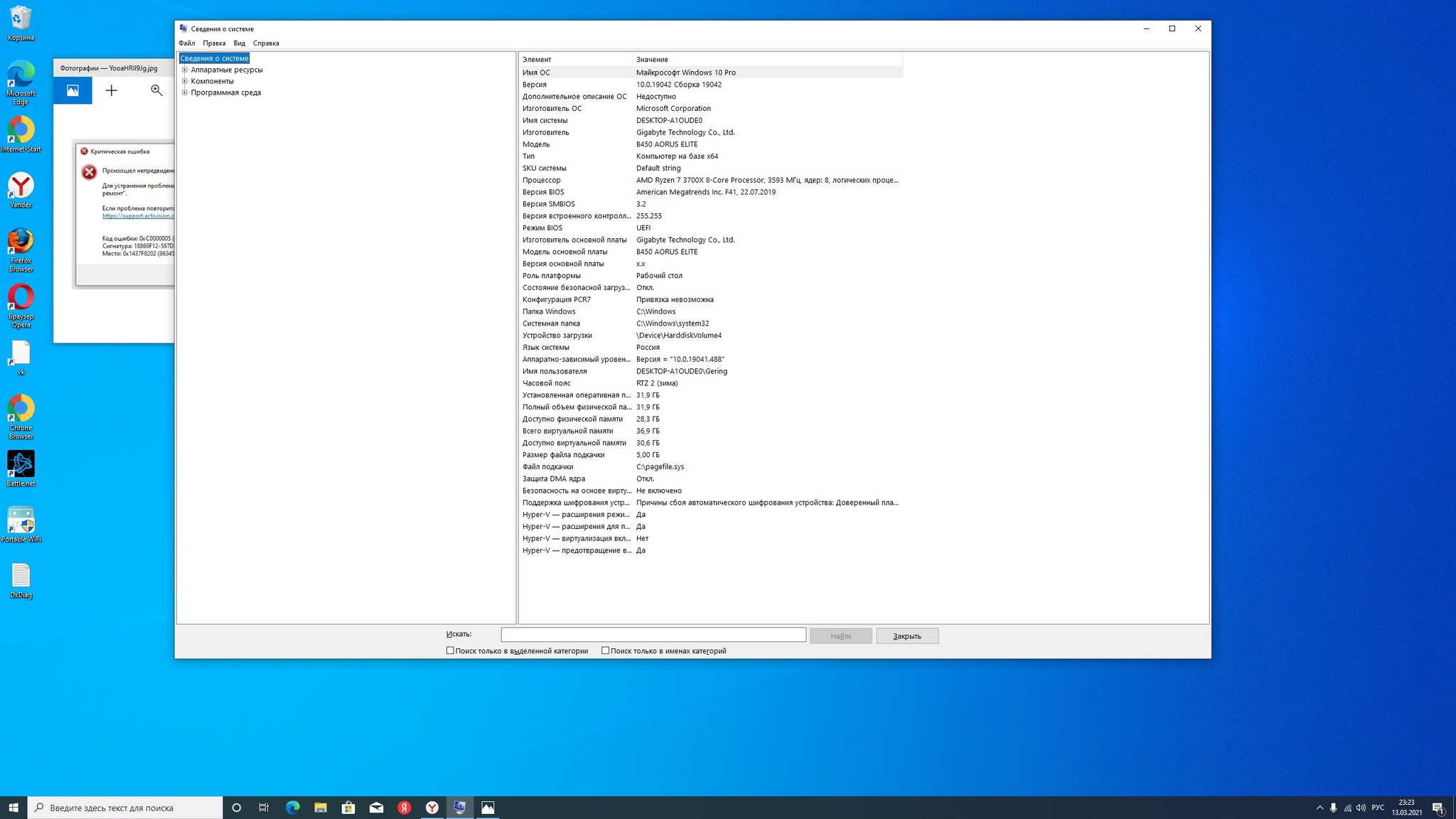Click the zoom magnifier in Photos window

156,90
